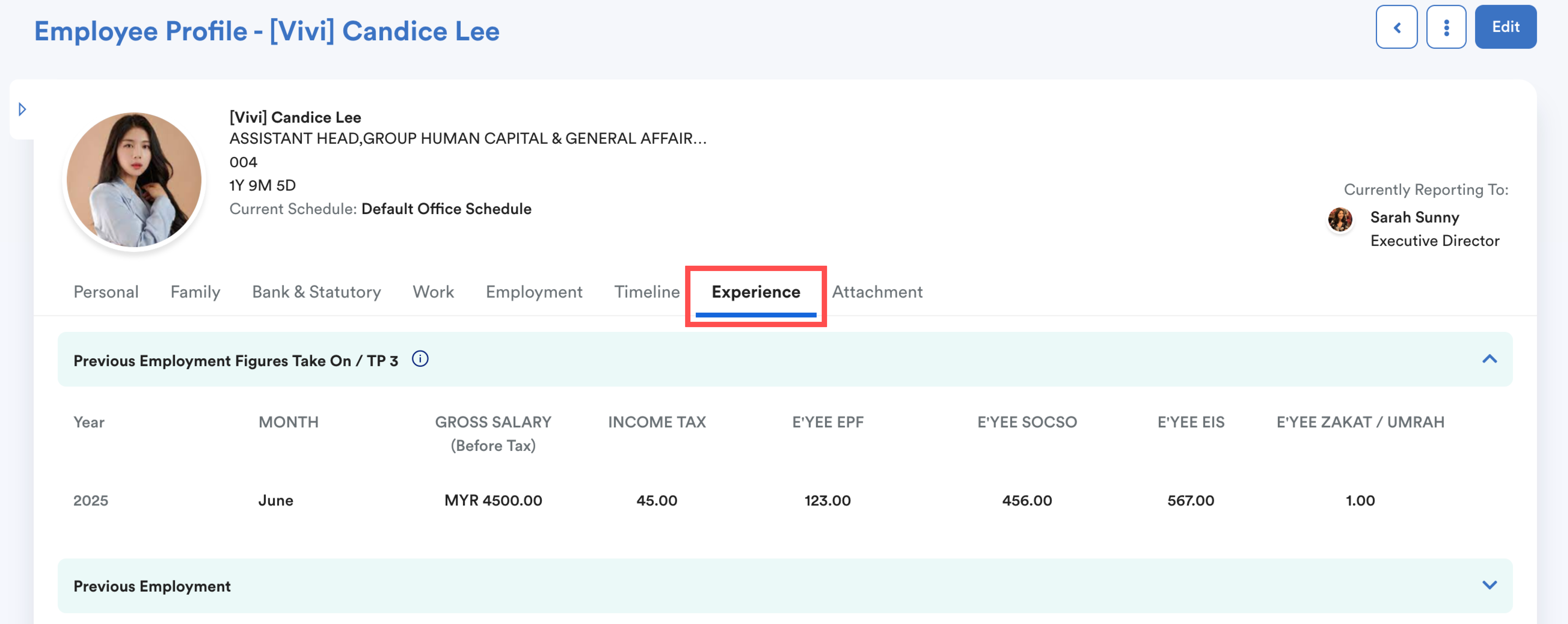Open the Attachment tab
1568x624 pixels.
click(x=877, y=292)
